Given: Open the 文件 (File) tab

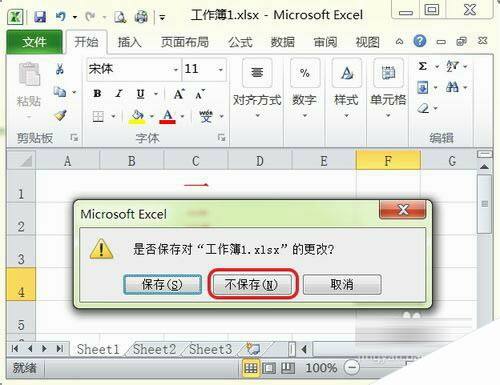Looking at the screenshot, I should pyautogui.click(x=34, y=42).
